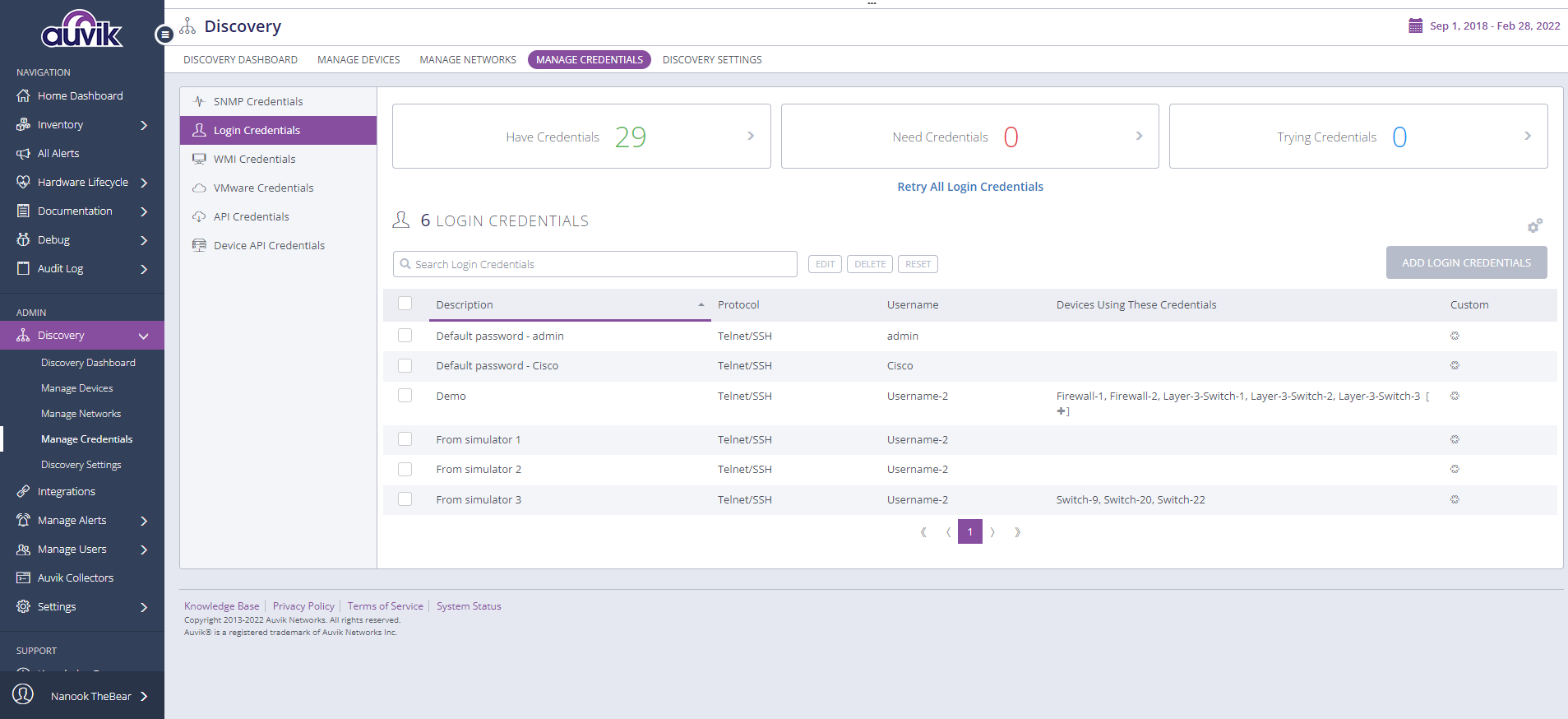Tick From simulator 2 checkbox
This screenshot has height=719, width=1568.
point(405,469)
